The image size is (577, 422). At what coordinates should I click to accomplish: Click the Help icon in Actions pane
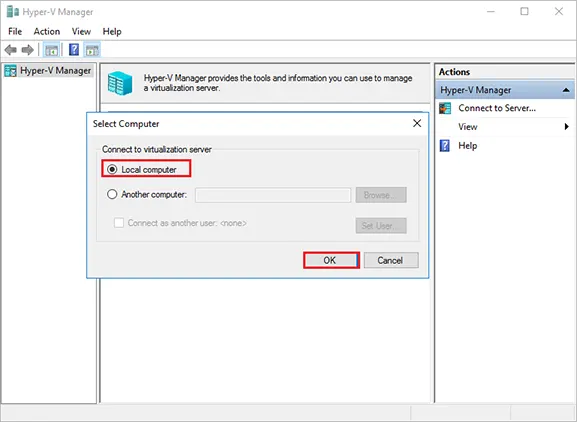point(445,146)
